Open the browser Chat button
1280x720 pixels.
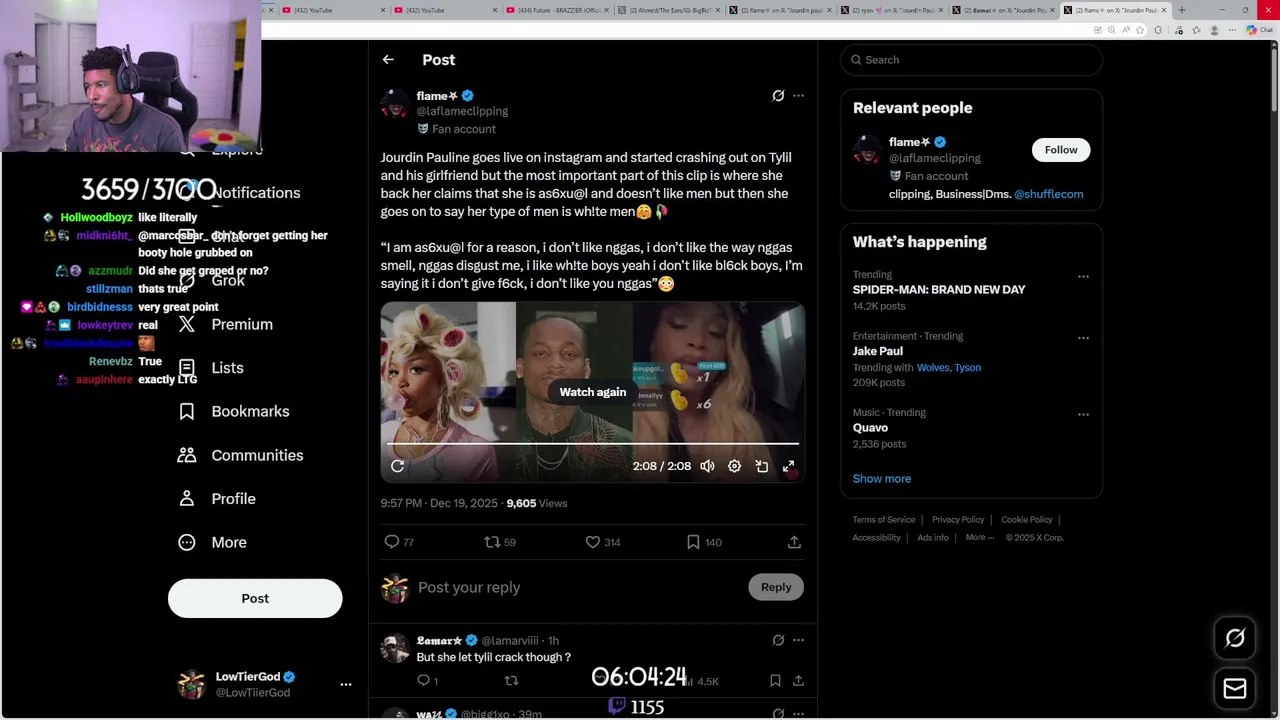pyautogui.click(x=1261, y=30)
